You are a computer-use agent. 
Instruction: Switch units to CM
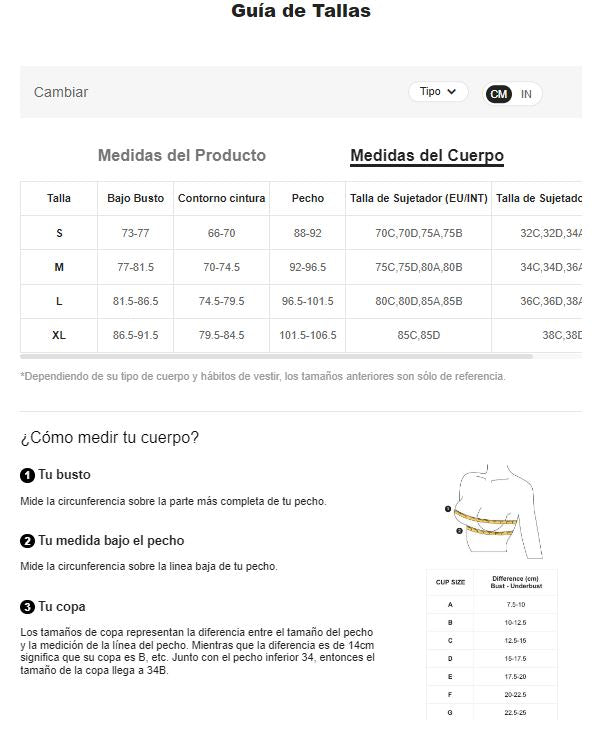point(498,94)
